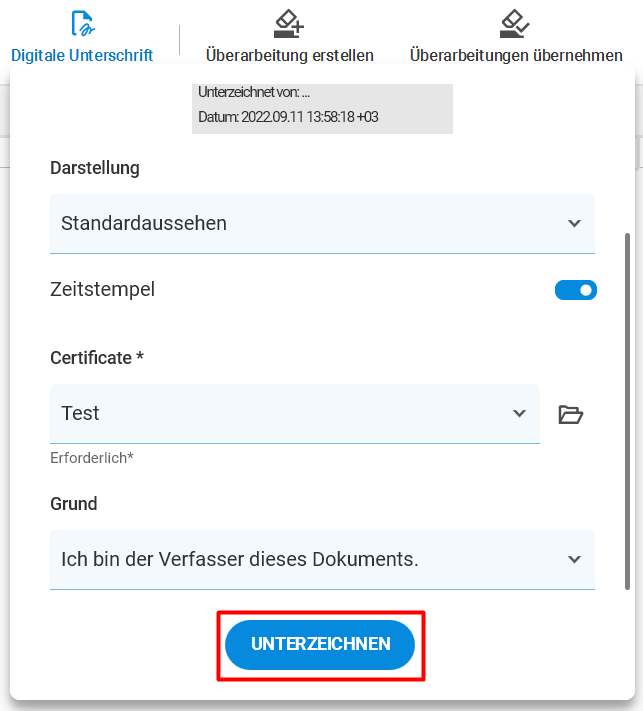Expand the Certificate dropdown showing Test

pos(295,414)
